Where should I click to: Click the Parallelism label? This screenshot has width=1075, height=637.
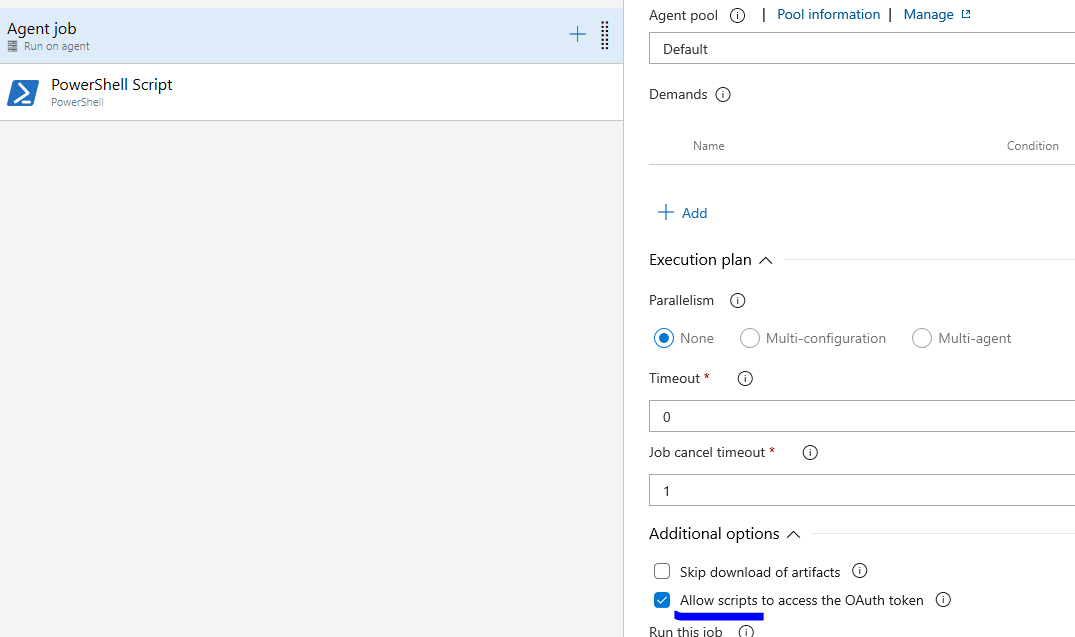(681, 300)
